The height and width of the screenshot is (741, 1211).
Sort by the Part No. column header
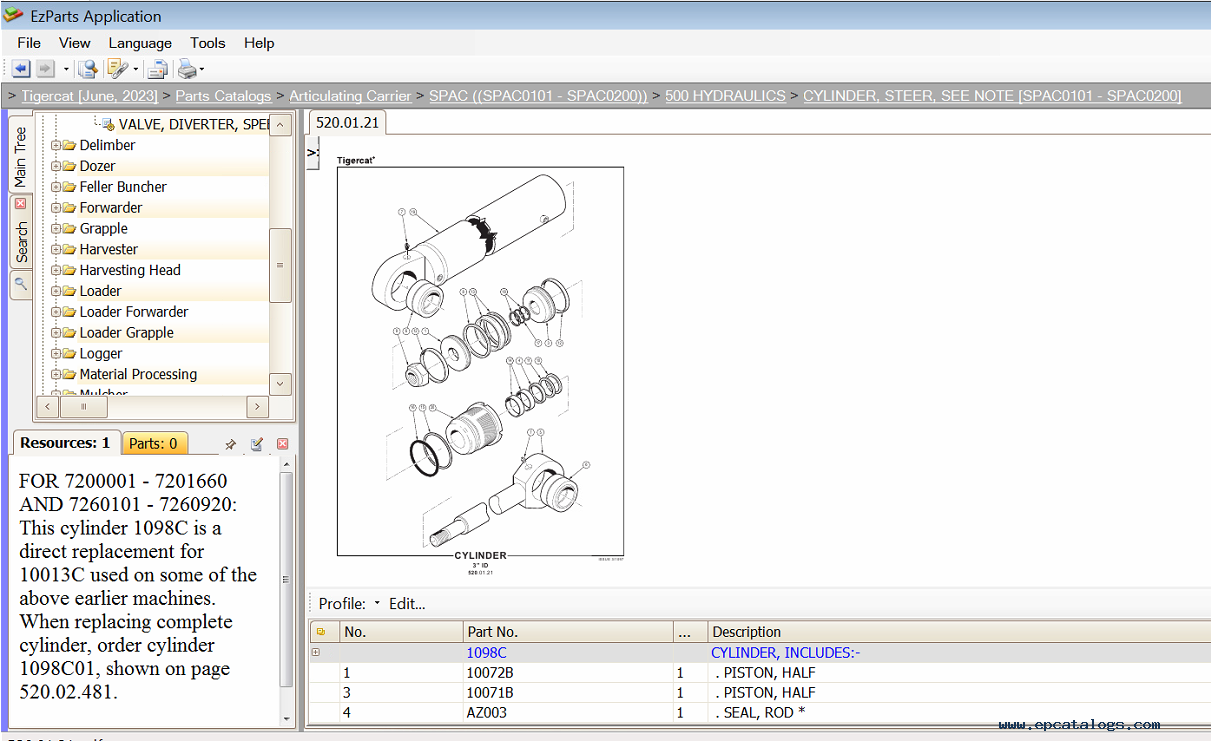(568, 632)
